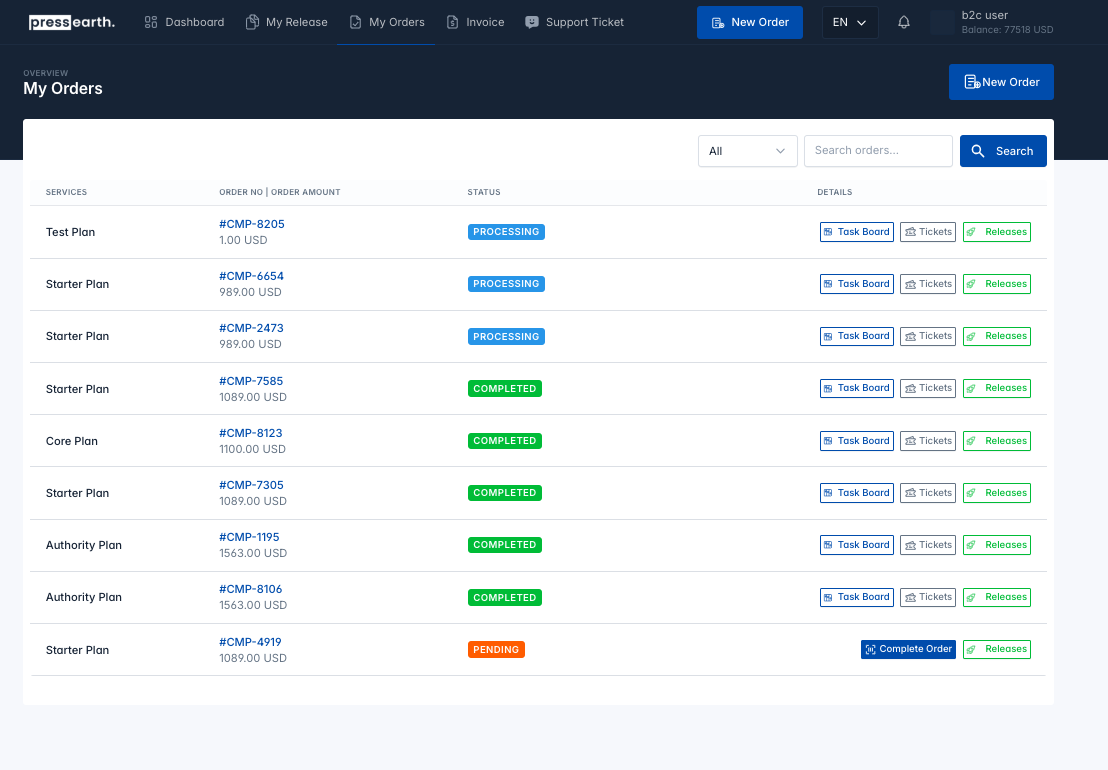Screen dimensions: 1108x770
Task: Open order link #CMP-7305
Action: point(252,485)
